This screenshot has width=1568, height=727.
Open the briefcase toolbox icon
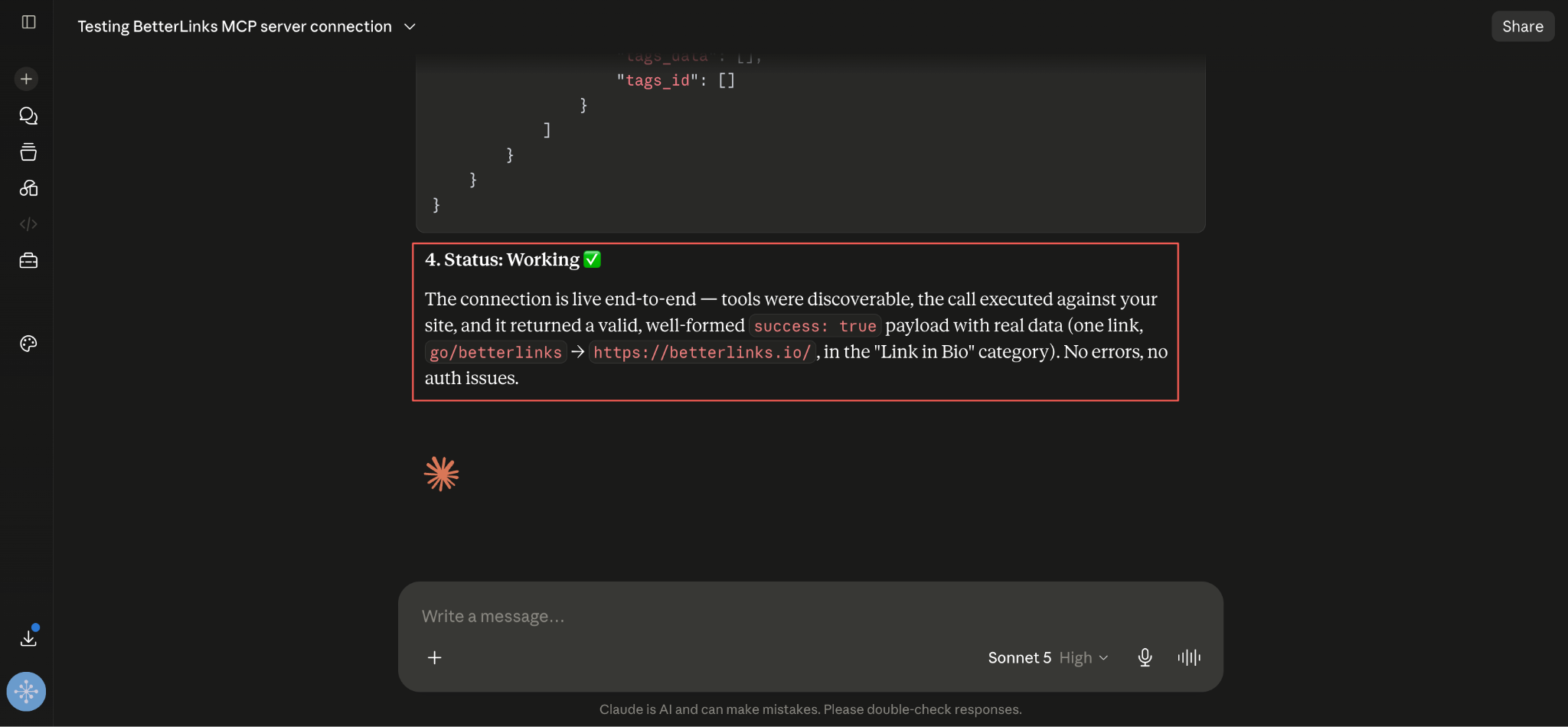28,261
